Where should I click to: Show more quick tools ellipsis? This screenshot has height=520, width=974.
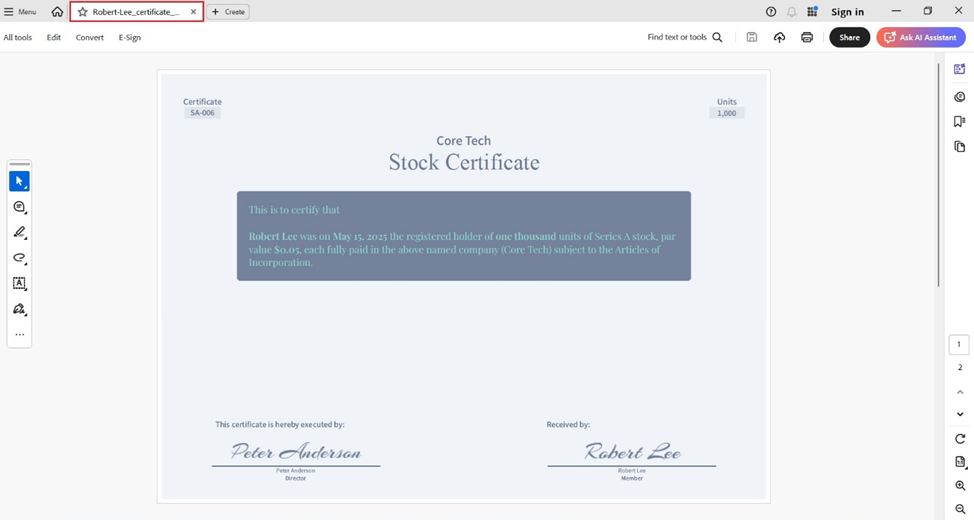point(19,334)
